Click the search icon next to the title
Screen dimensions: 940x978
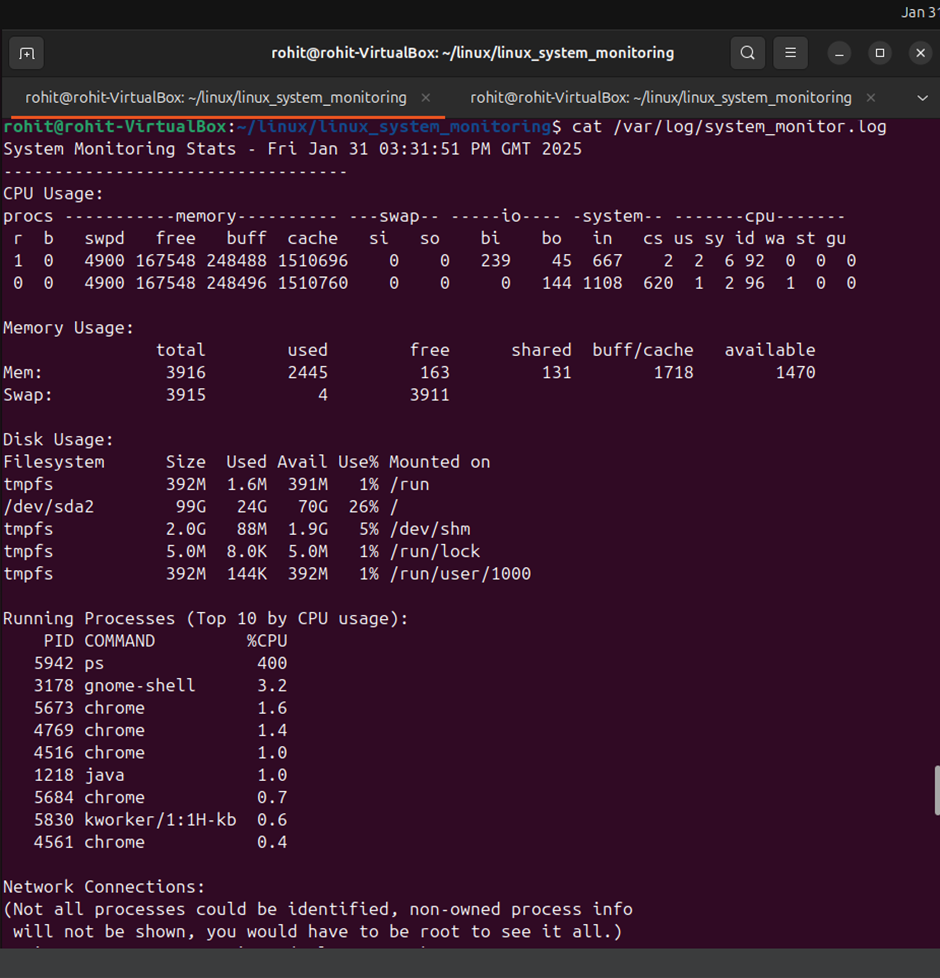(x=747, y=53)
